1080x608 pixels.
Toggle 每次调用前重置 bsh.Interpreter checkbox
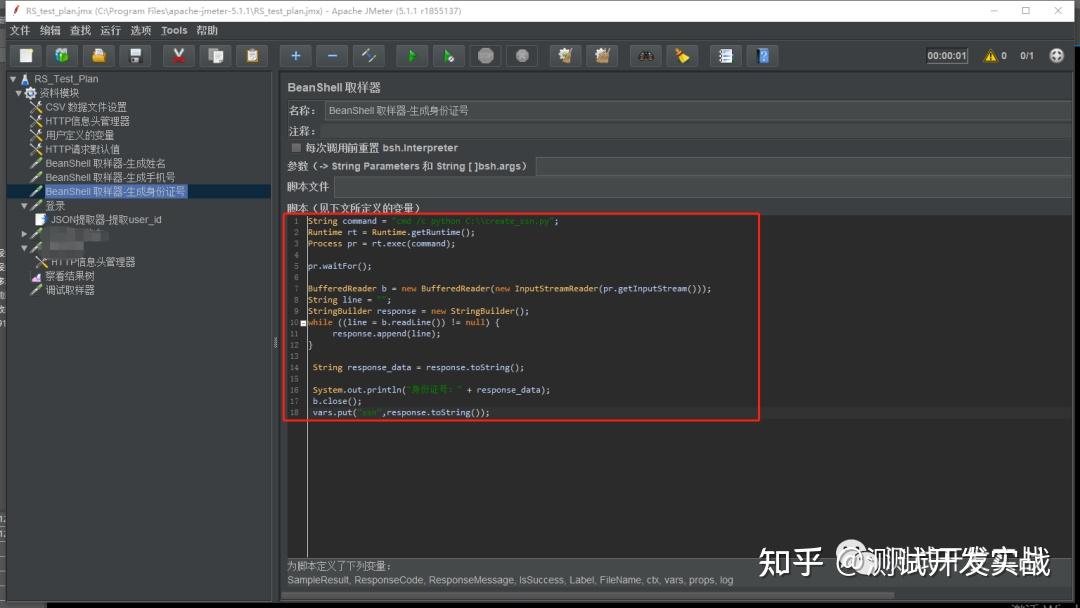coord(296,147)
